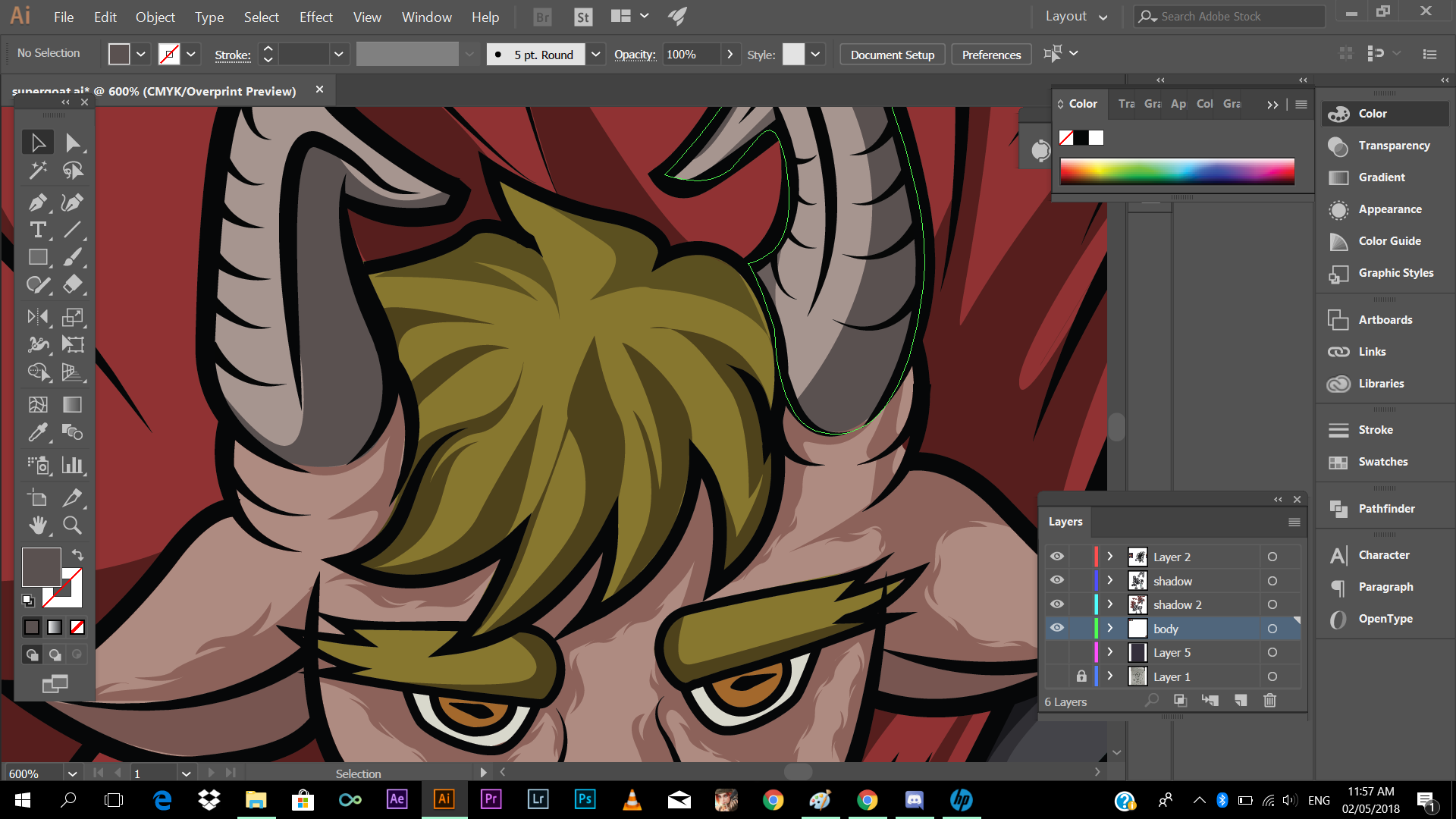Select the Eyedropper tool
The height and width of the screenshot is (819, 1456).
[37, 432]
